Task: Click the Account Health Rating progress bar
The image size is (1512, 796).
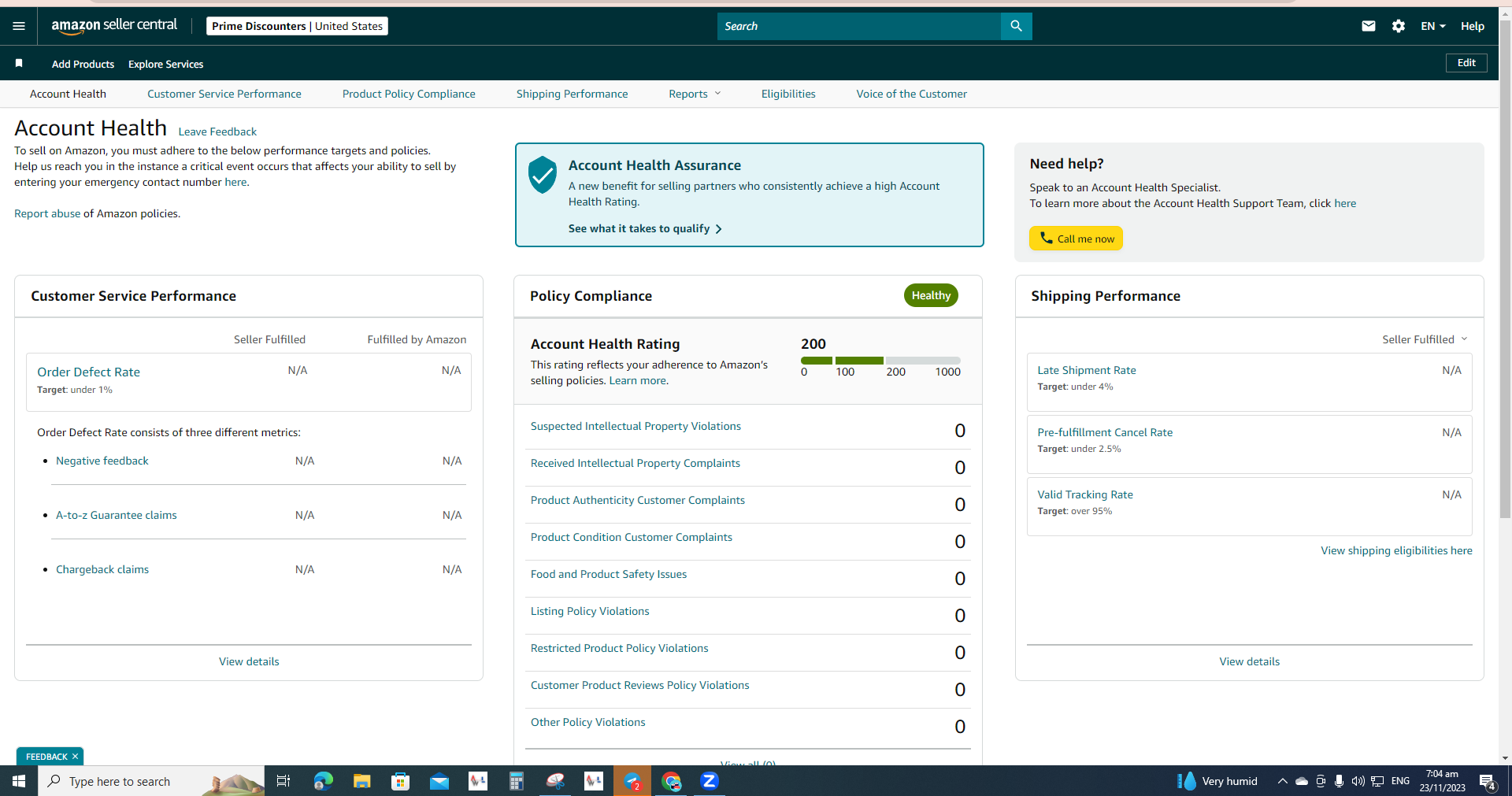Action: point(880,361)
